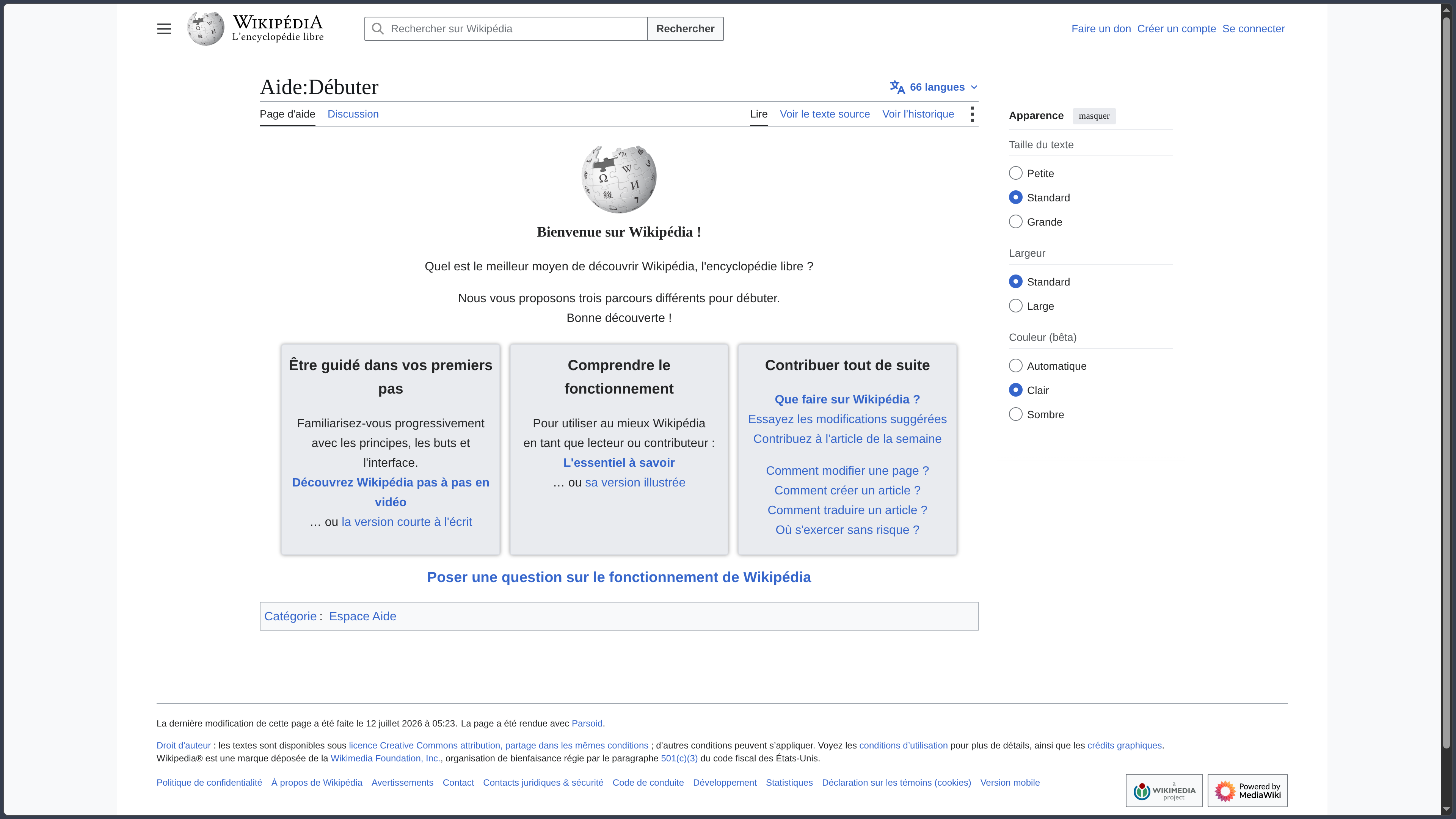Select Standard text size option
The image size is (1456, 819).
coord(1015,197)
